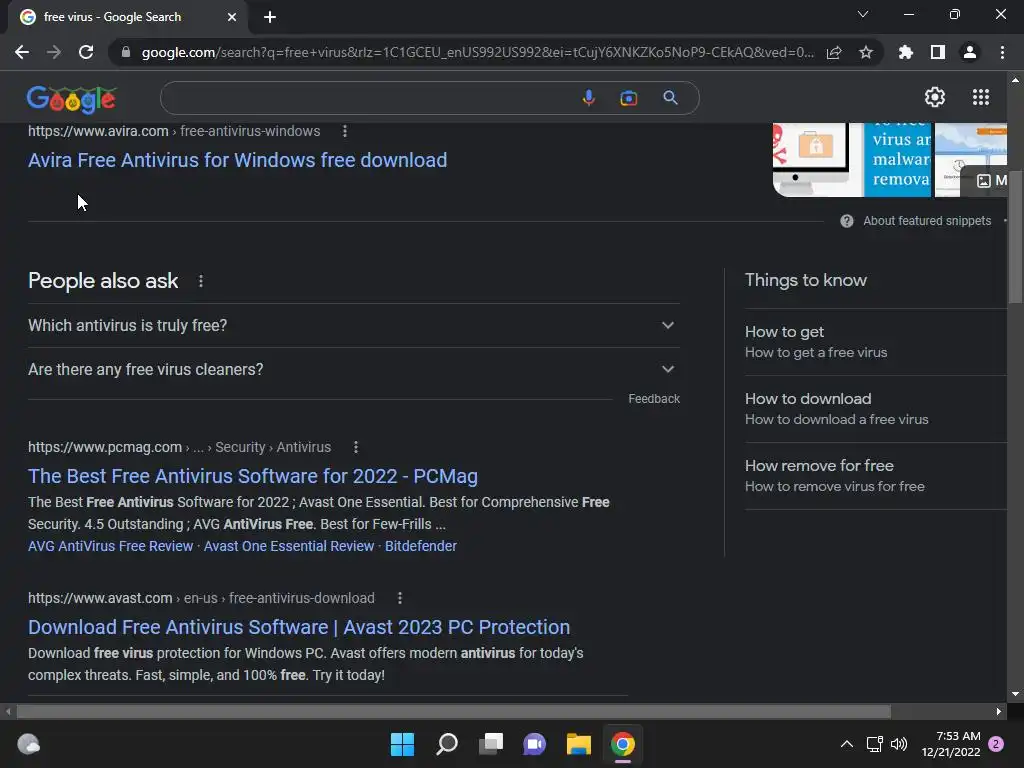Open 'How to get' things to know
Screen dimensions: 1024x768
click(x=875, y=342)
